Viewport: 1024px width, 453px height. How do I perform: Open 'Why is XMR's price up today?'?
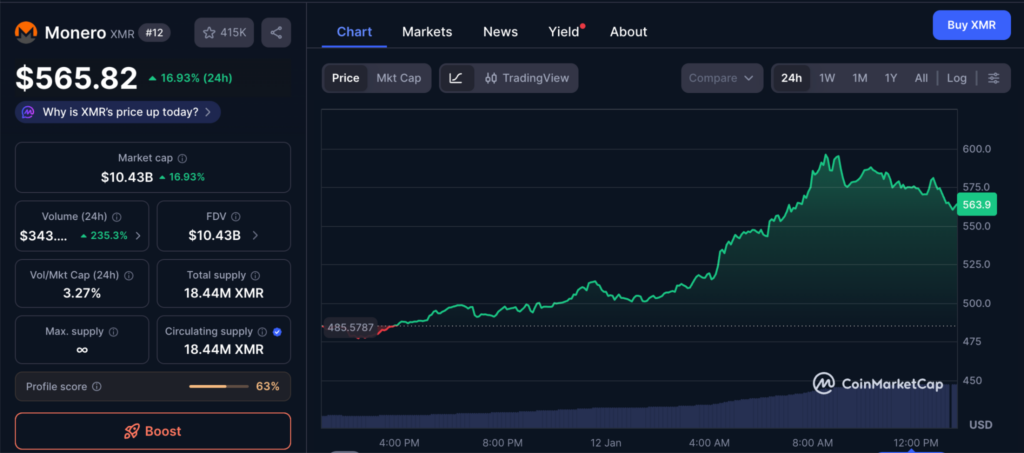[x=119, y=112]
